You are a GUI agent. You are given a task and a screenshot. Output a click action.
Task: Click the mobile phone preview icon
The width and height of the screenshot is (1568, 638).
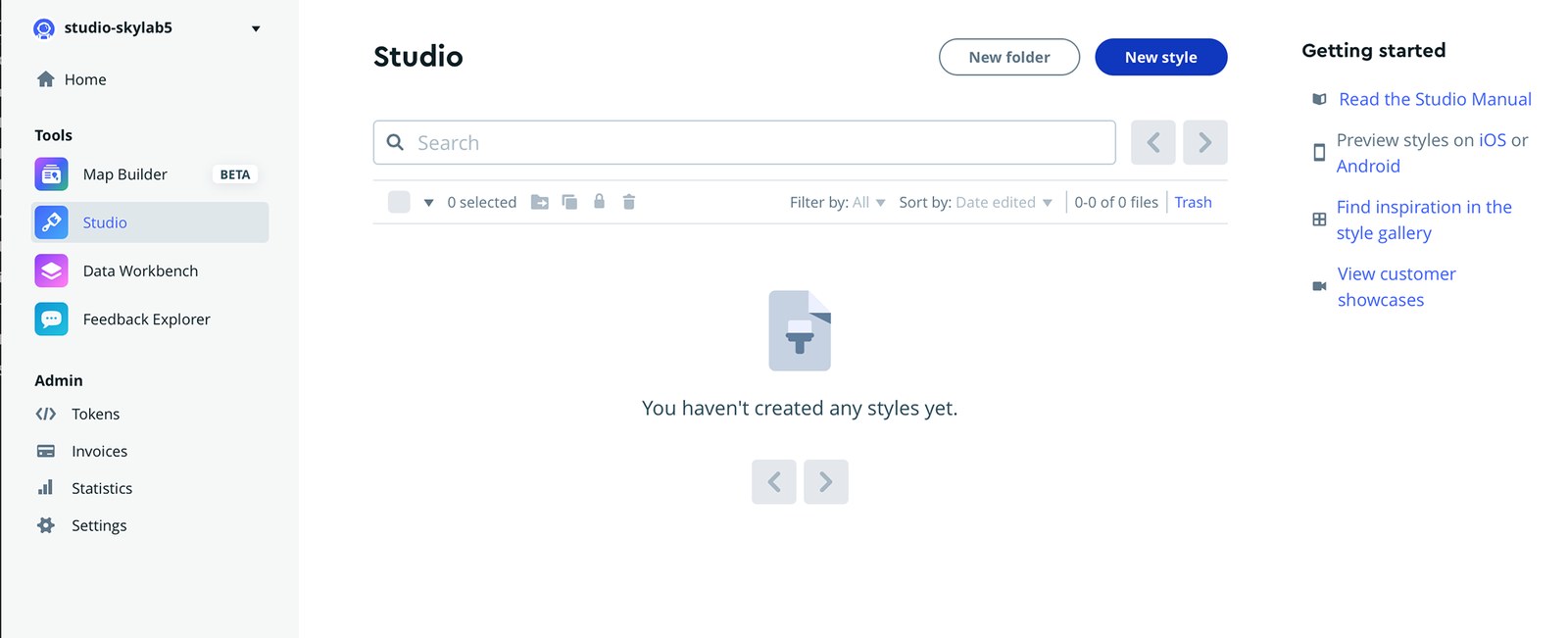coord(1319,153)
